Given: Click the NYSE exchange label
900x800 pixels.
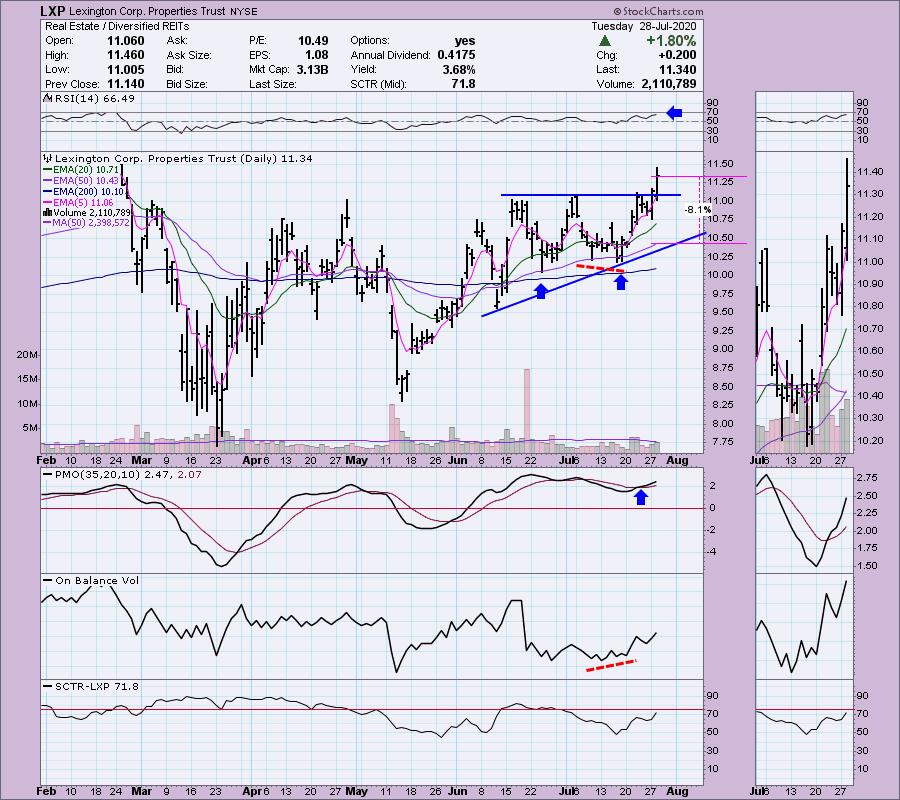Looking at the screenshot, I should (243, 11).
